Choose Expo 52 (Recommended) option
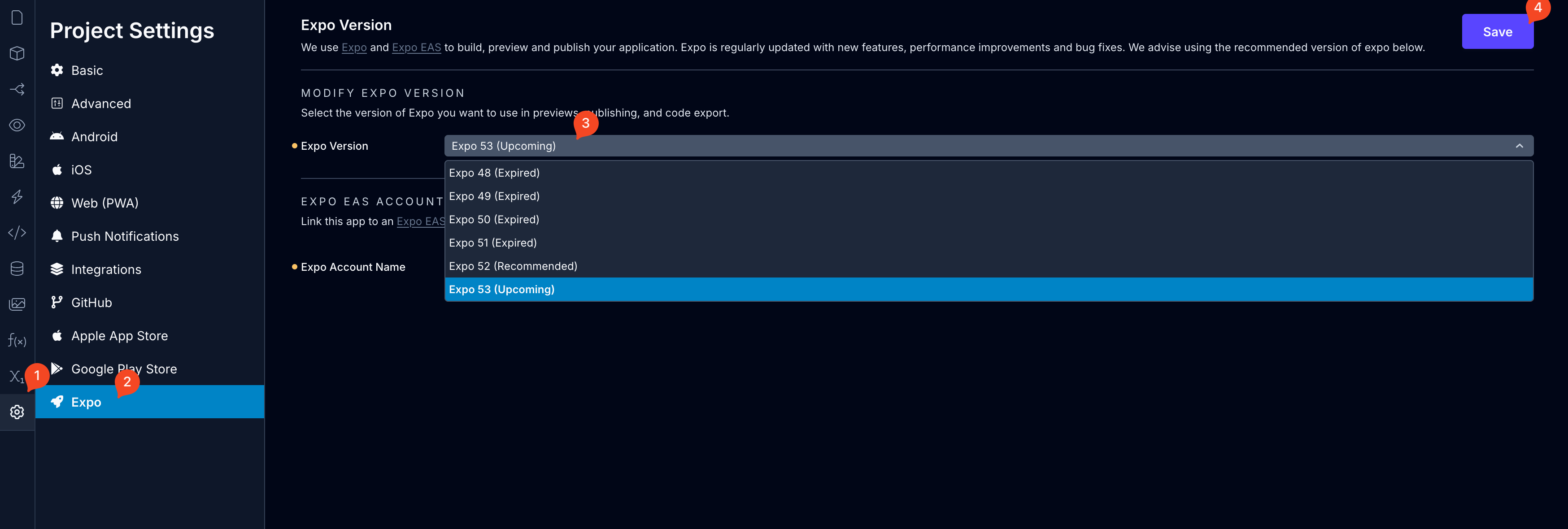Screen dimensions: 1568x529 click(989, 266)
